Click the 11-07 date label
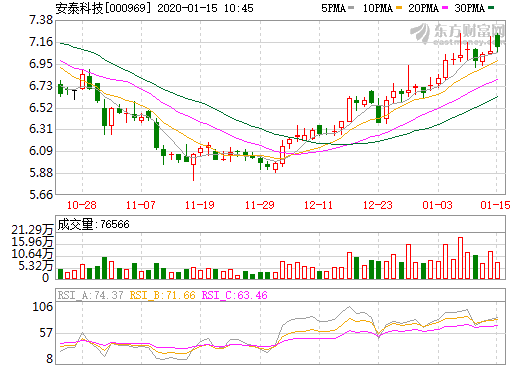The image size is (520, 365). tap(141, 205)
